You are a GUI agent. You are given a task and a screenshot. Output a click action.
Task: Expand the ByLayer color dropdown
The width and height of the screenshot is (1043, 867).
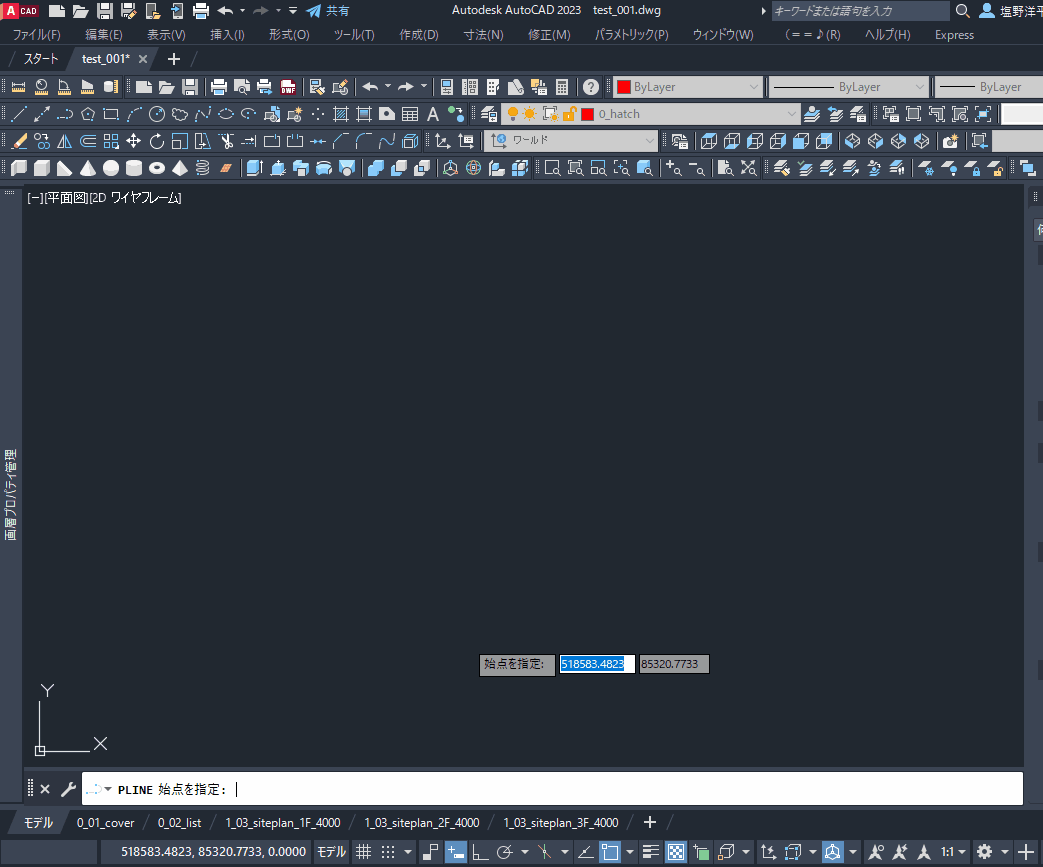point(754,87)
